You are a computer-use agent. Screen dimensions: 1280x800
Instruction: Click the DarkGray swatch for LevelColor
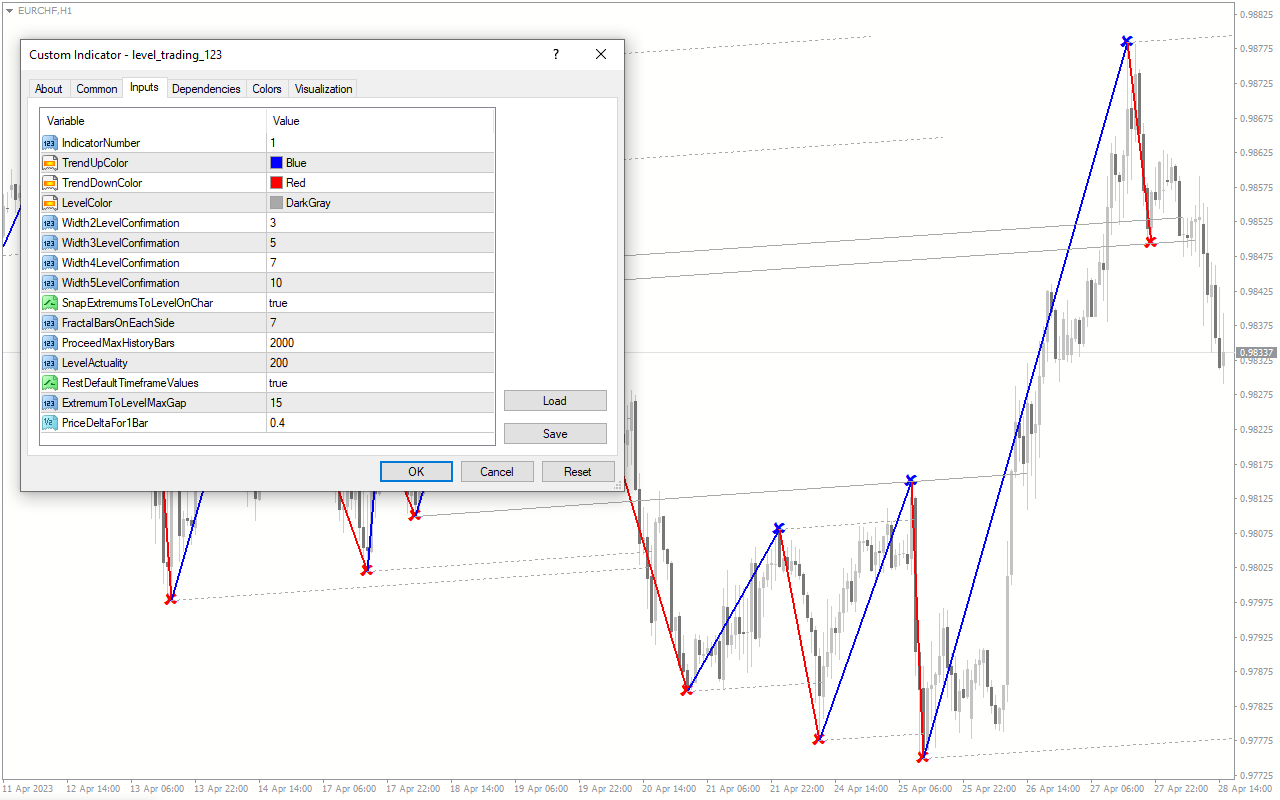tap(276, 203)
